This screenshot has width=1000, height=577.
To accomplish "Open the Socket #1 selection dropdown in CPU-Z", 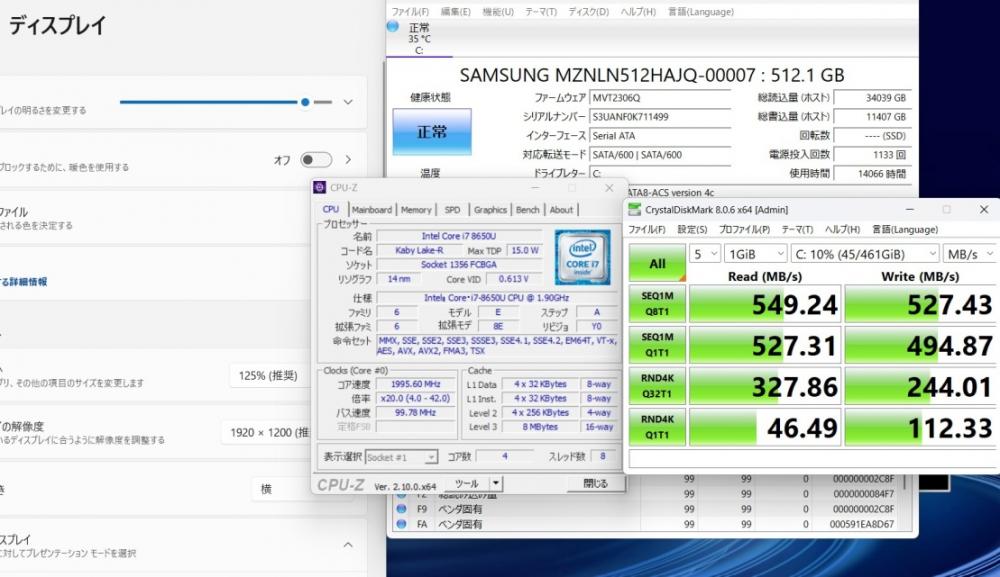I will (402, 457).
